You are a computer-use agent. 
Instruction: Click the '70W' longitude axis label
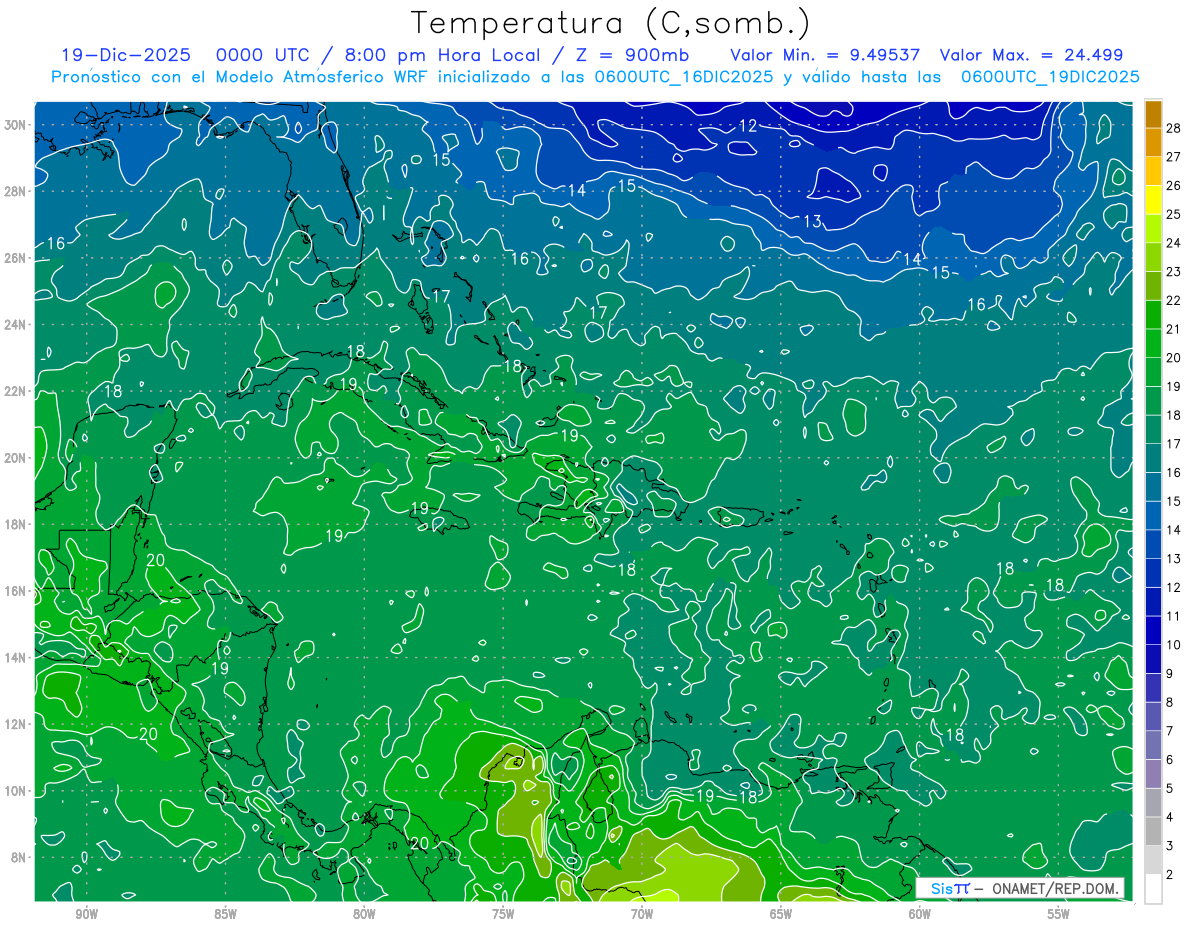[642, 914]
